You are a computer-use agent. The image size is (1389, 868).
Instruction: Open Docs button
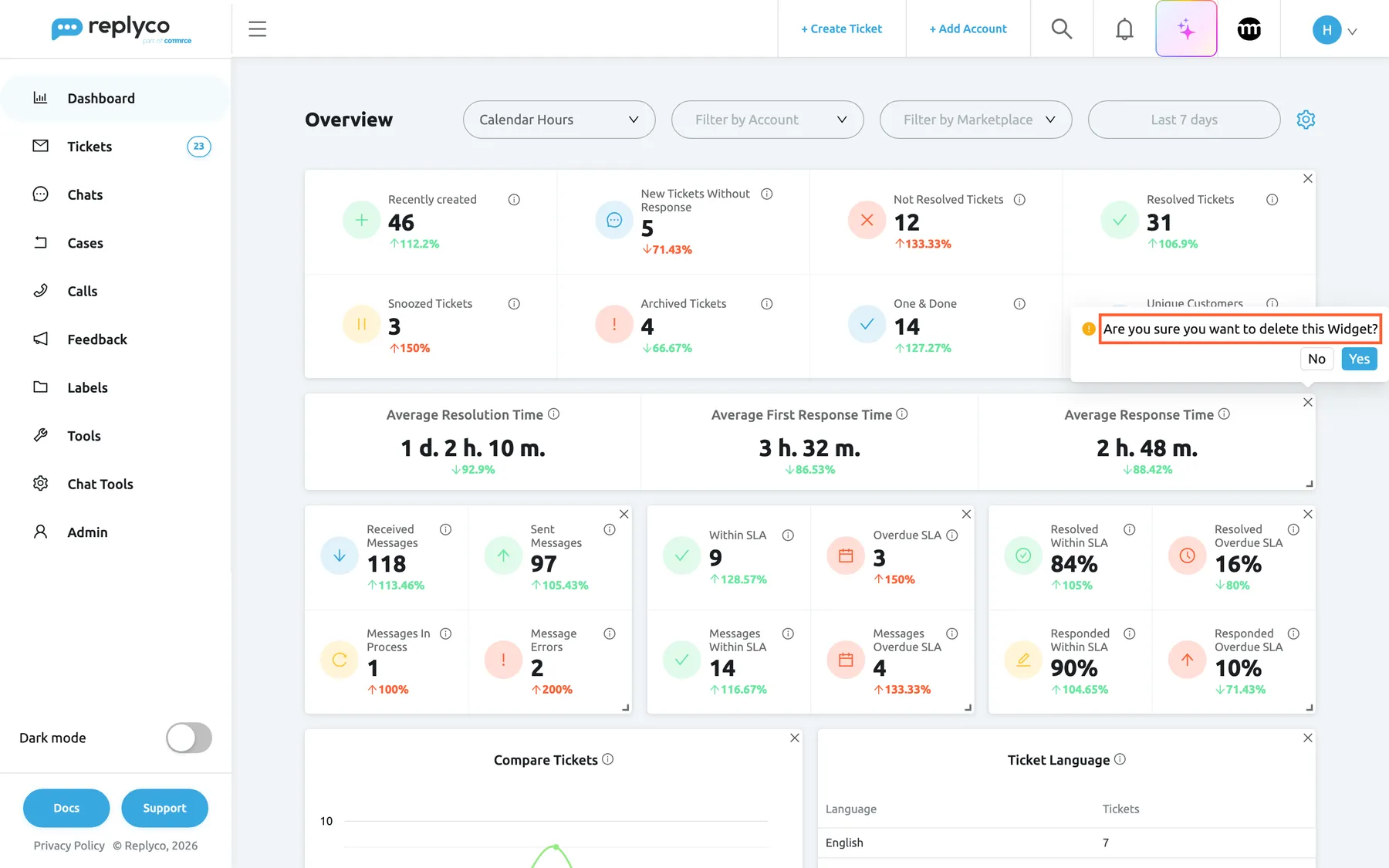coord(66,808)
